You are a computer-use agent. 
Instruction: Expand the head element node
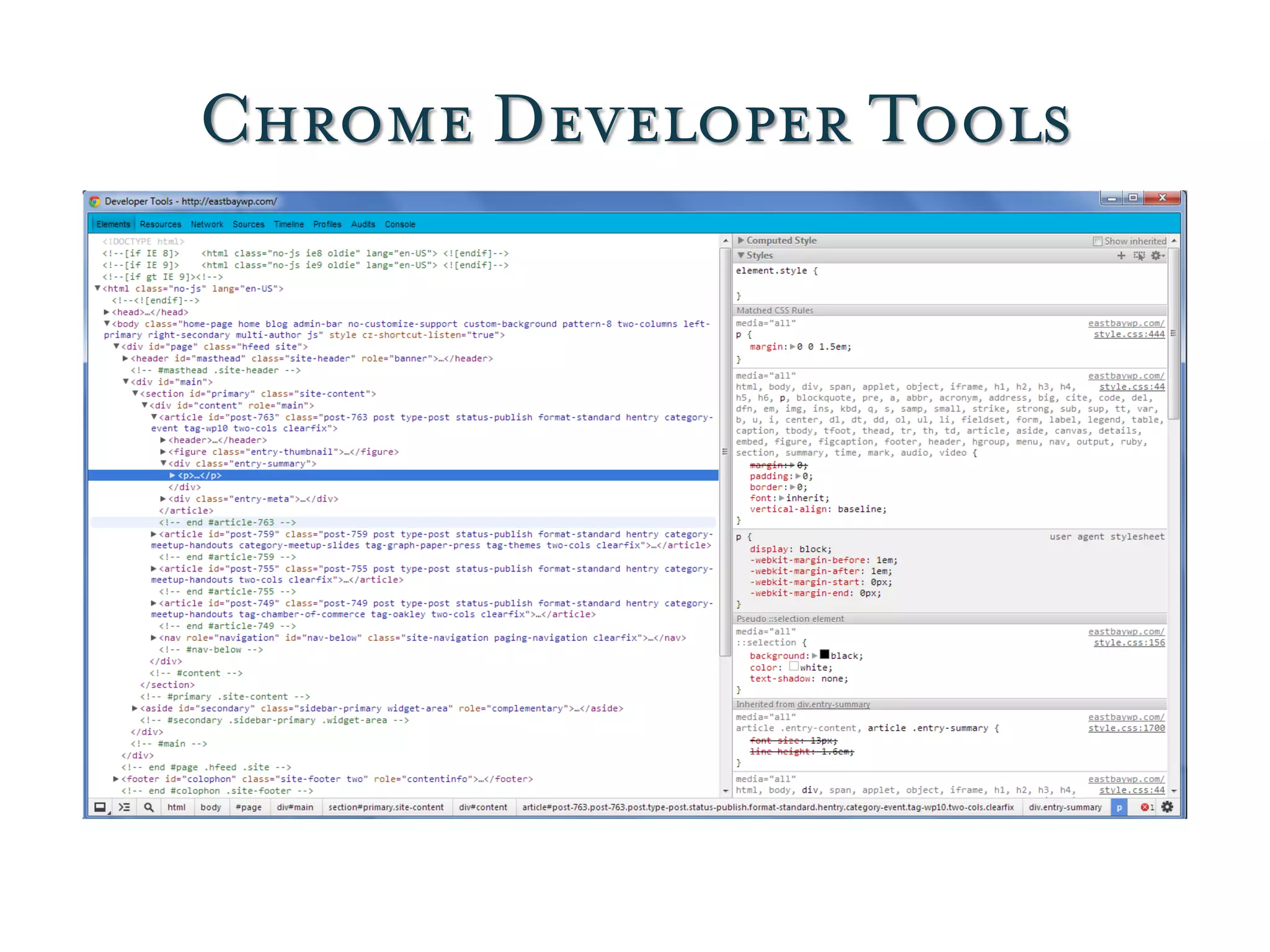click(107, 312)
